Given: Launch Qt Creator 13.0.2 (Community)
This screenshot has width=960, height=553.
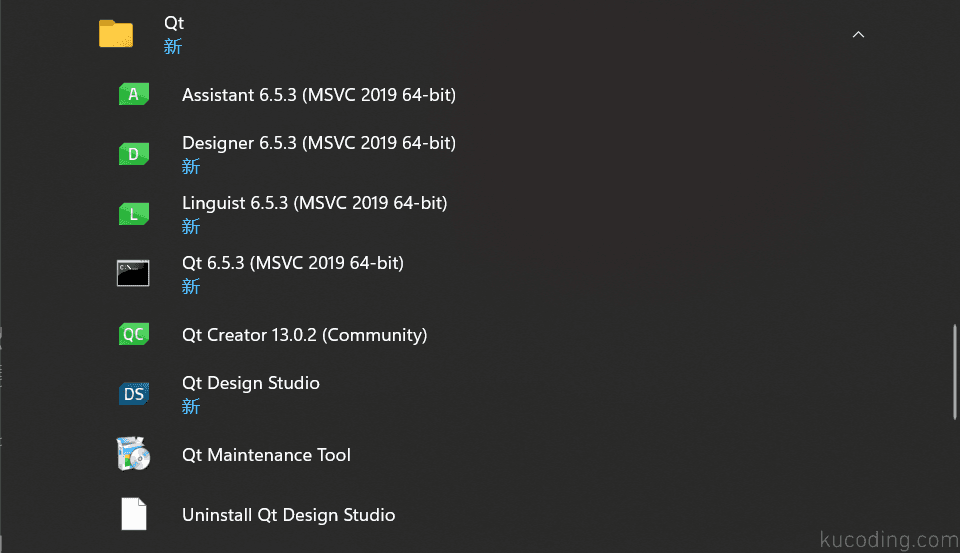Looking at the screenshot, I should pyautogui.click(x=304, y=335).
